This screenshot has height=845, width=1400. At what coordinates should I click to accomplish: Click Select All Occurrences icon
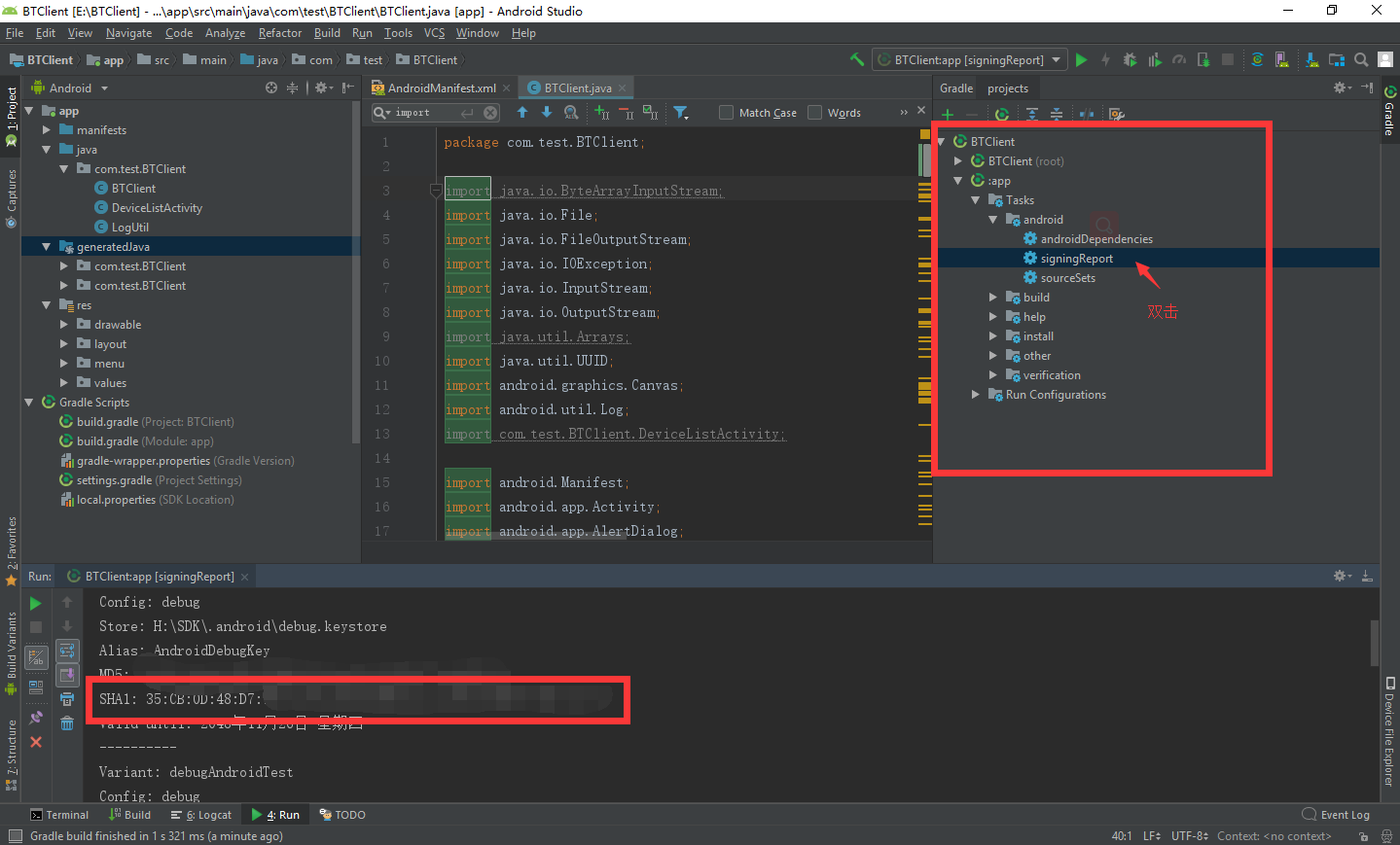pyautogui.click(x=650, y=113)
